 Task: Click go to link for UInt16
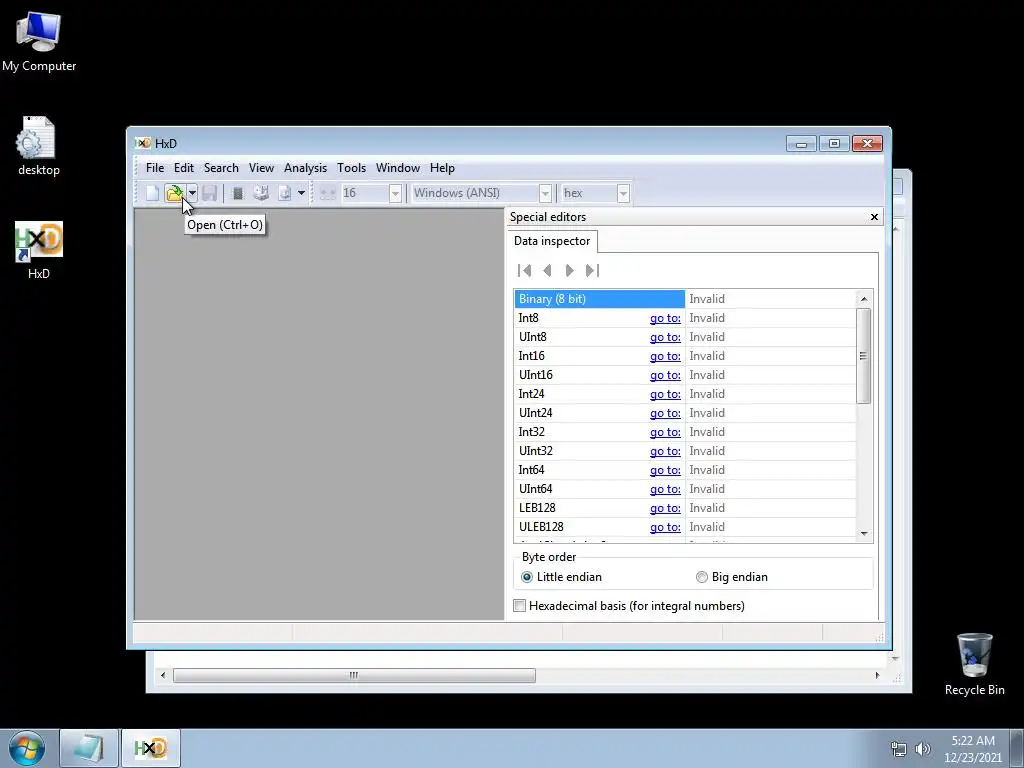[x=665, y=375]
